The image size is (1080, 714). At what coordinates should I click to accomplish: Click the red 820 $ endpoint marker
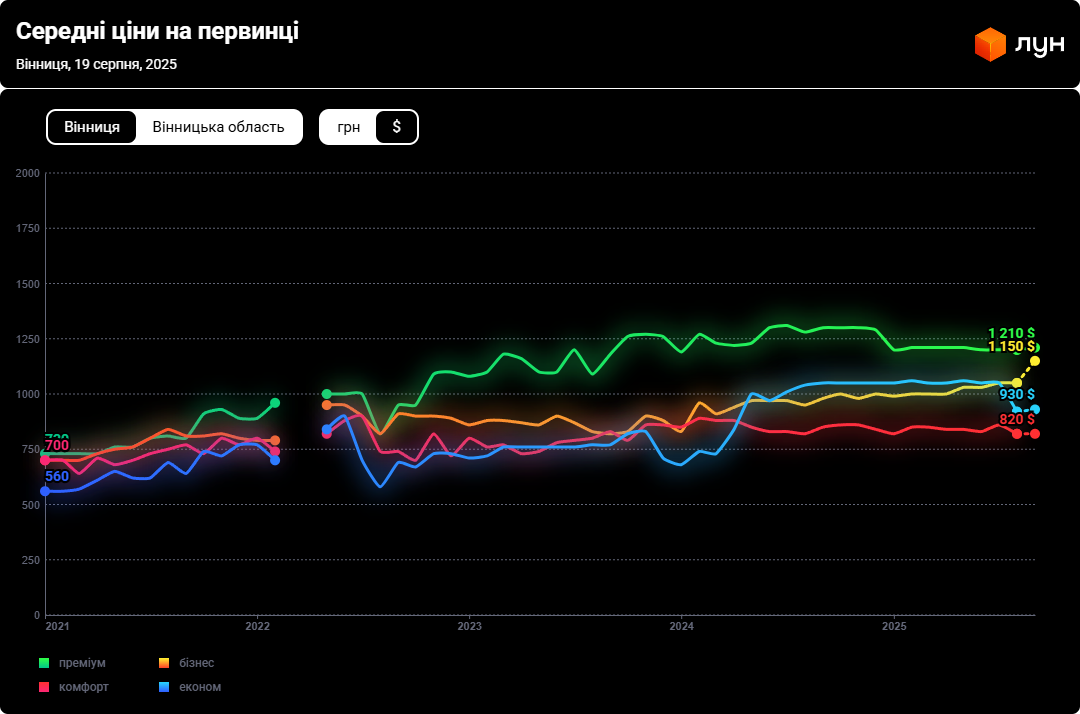(1035, 433)
